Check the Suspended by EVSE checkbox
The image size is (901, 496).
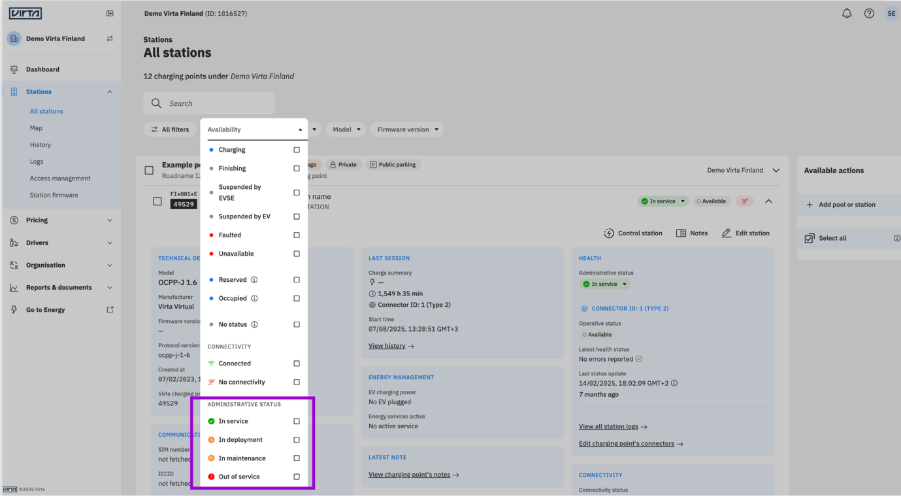[x=297, y=193]
